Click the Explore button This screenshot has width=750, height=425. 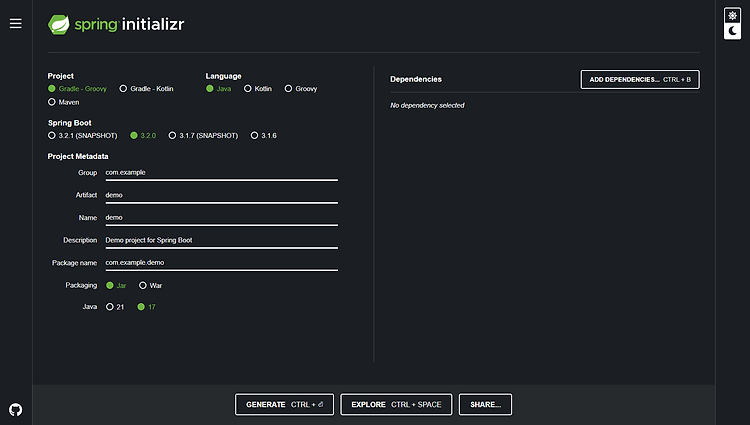coord(396,404)
